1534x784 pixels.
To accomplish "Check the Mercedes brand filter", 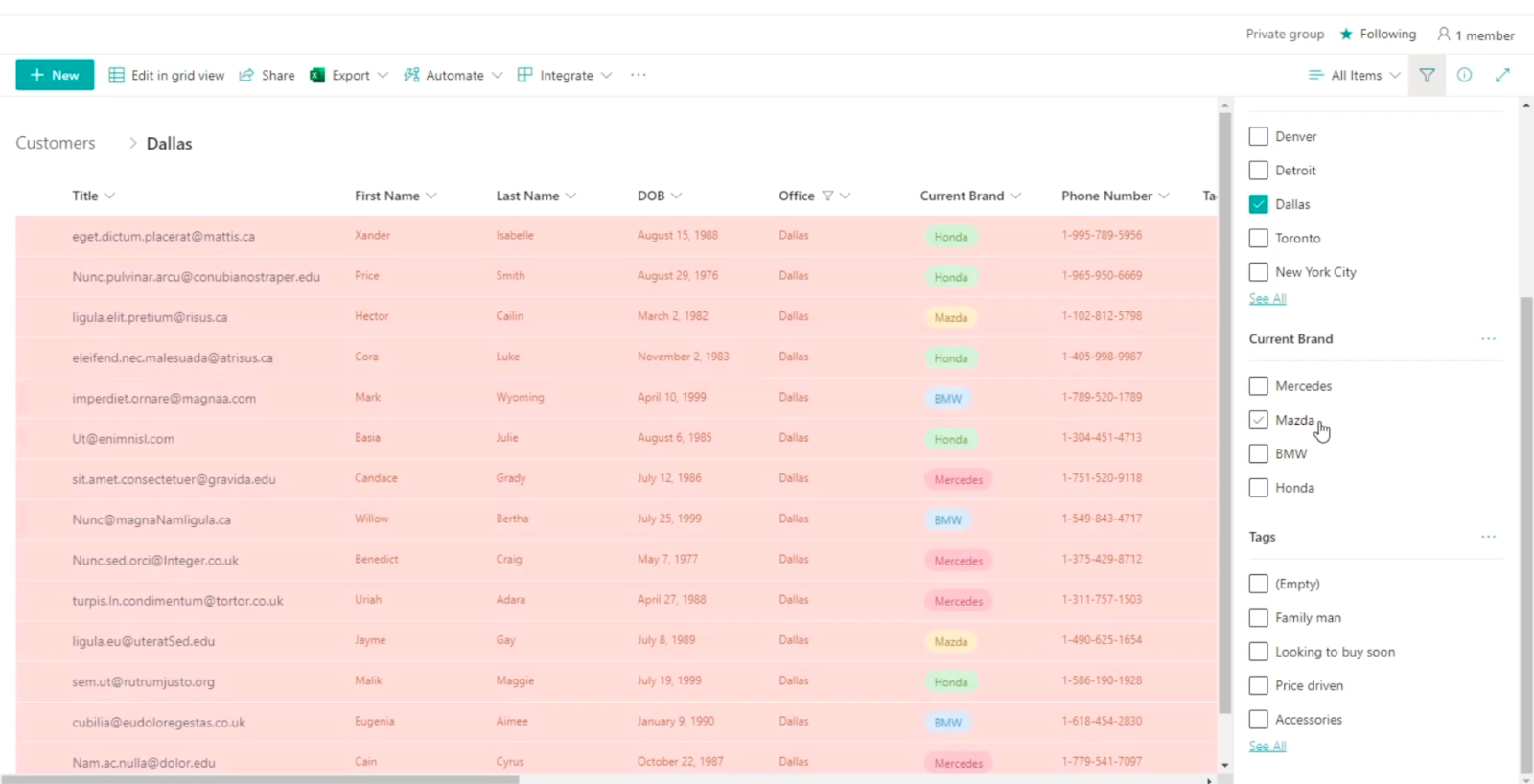I will pyautogui.click(x=1258, y=386).
